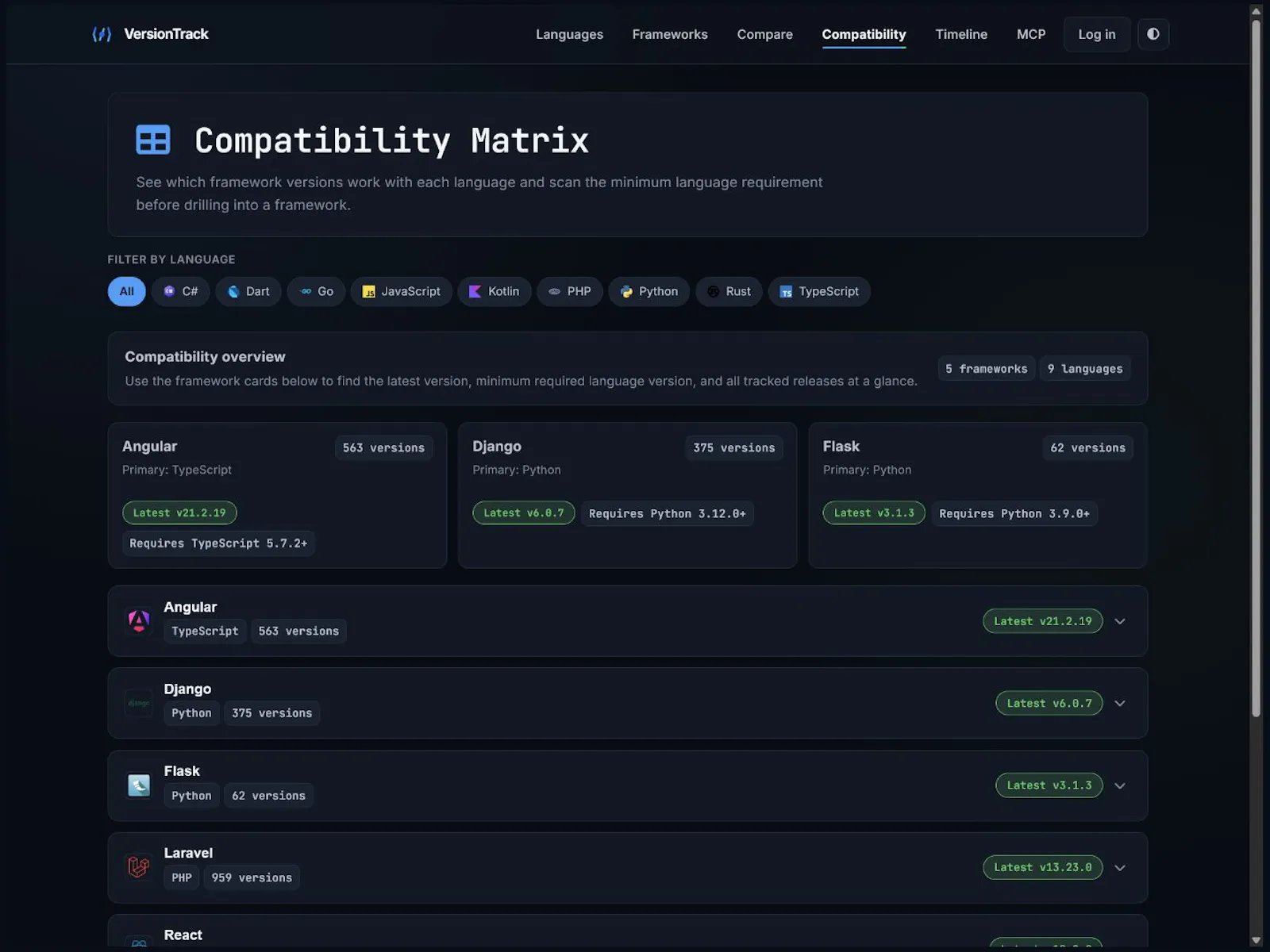Click the Kotlin language icon
The image size is (1270, 952).
475,291
